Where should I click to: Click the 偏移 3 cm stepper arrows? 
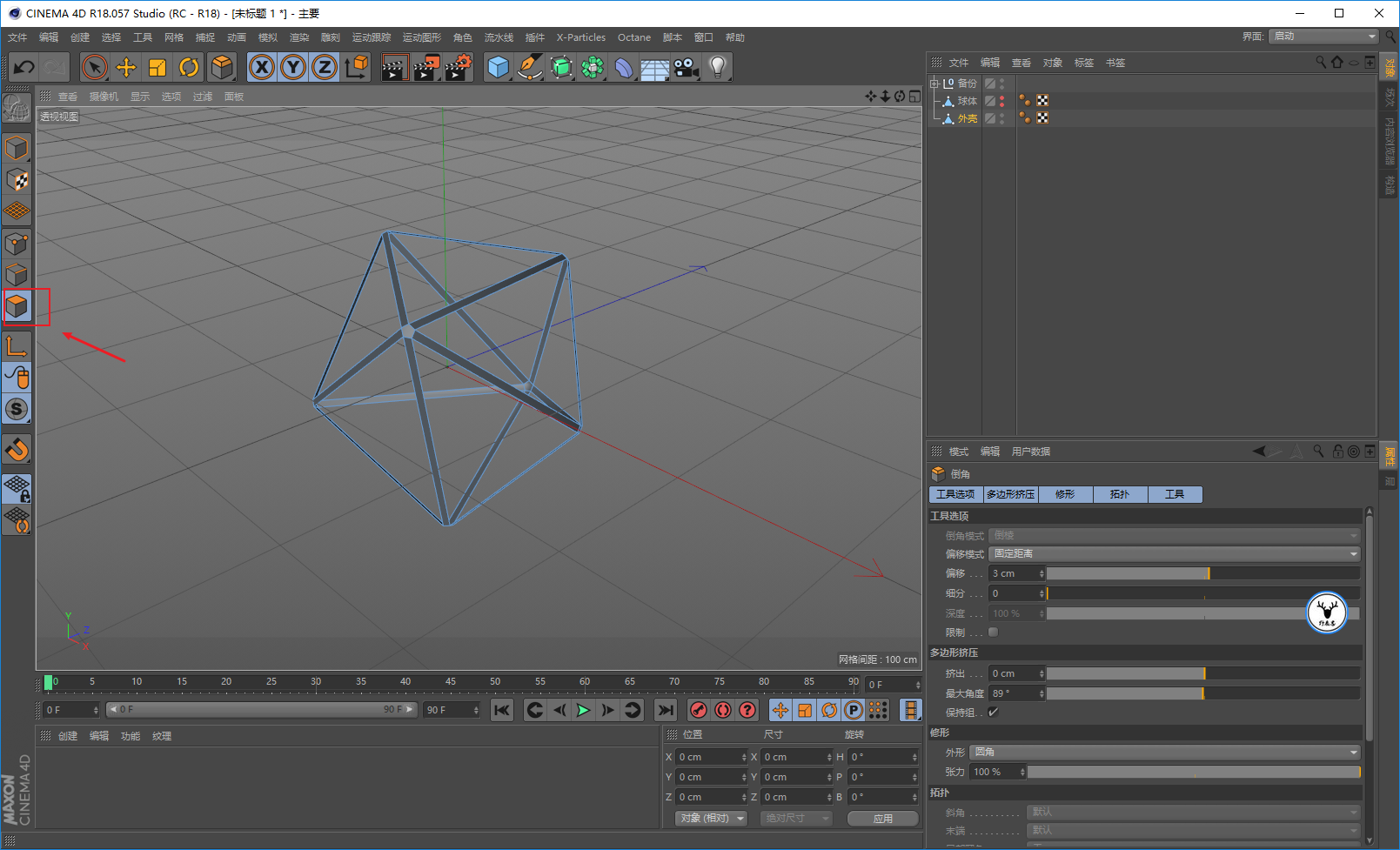tap(1042, 573)
